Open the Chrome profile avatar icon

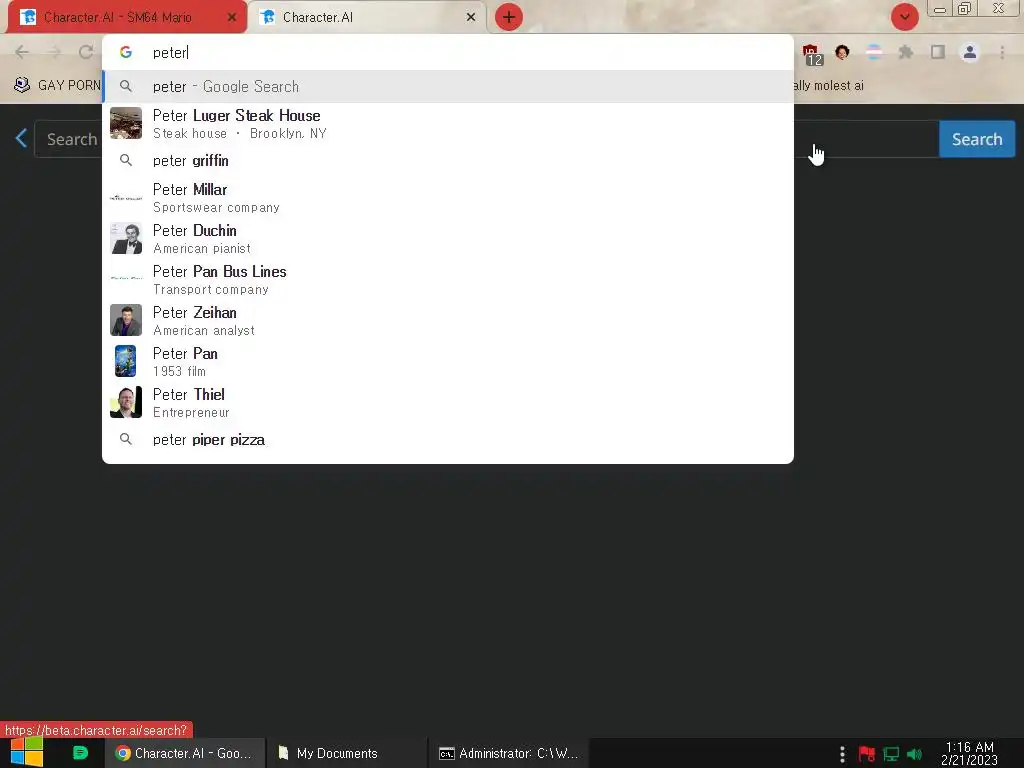[970, 52]
